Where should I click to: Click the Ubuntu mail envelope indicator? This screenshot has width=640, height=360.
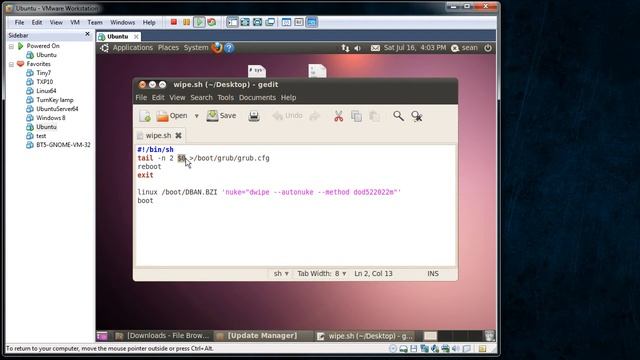click(375, 48)
